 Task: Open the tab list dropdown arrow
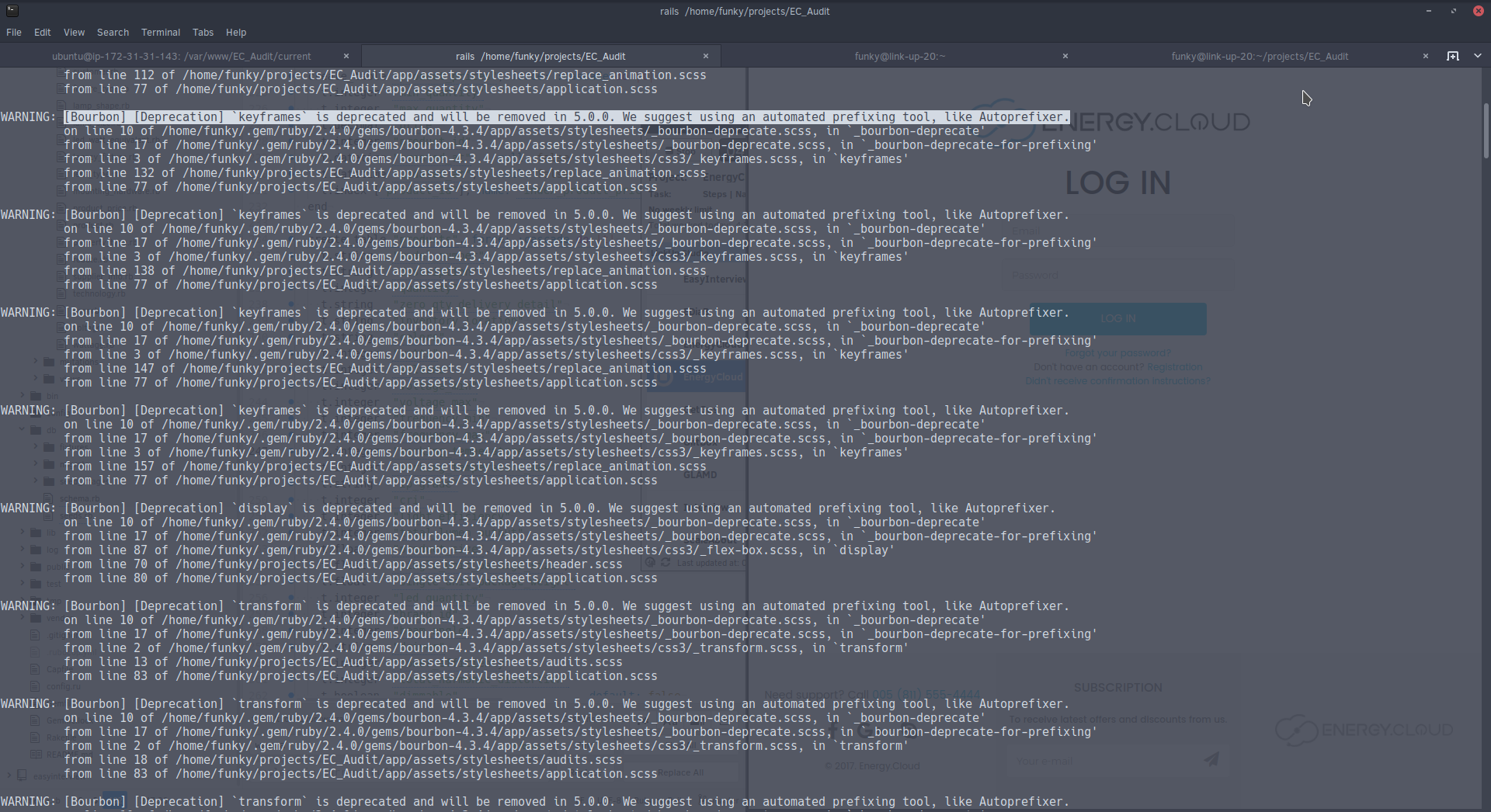coord(1478,56)
